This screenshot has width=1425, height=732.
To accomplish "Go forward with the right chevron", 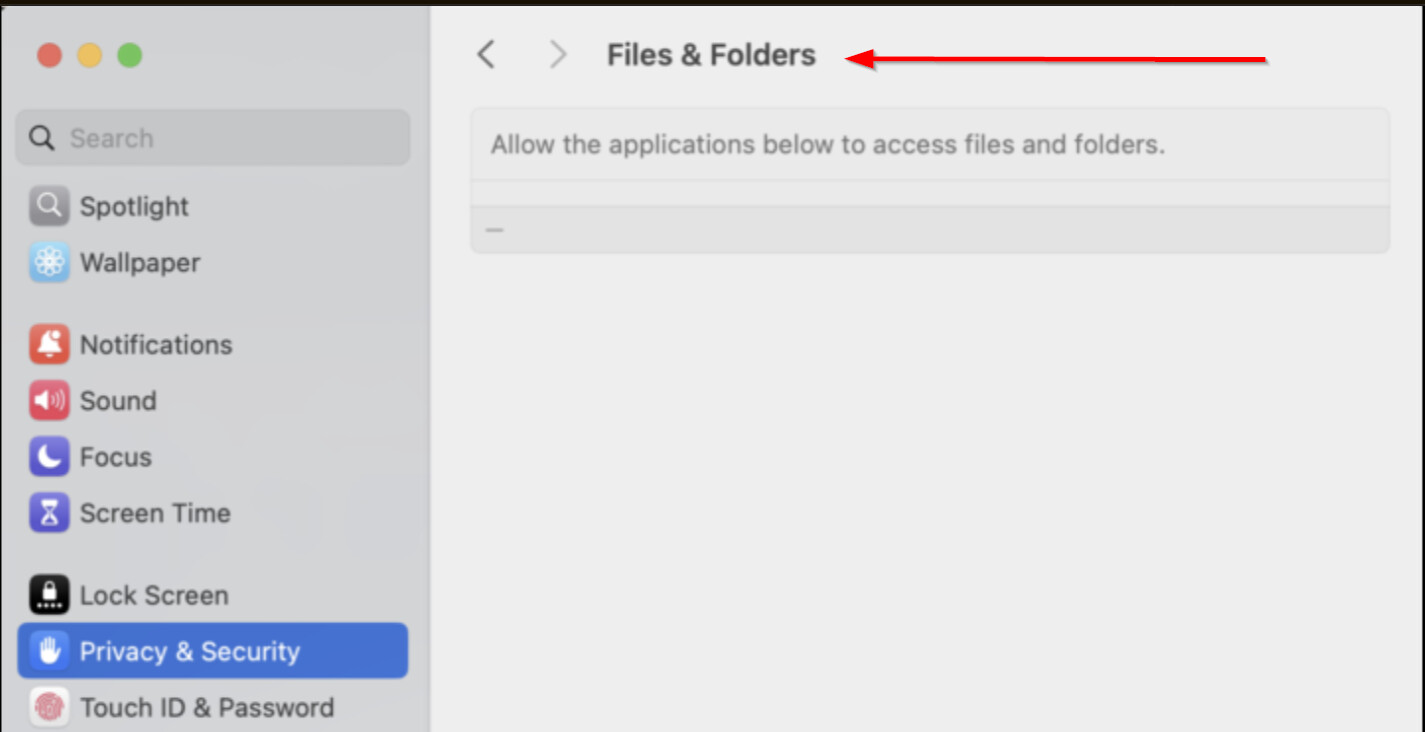I will pyautogui.click(x=558, y=55).
